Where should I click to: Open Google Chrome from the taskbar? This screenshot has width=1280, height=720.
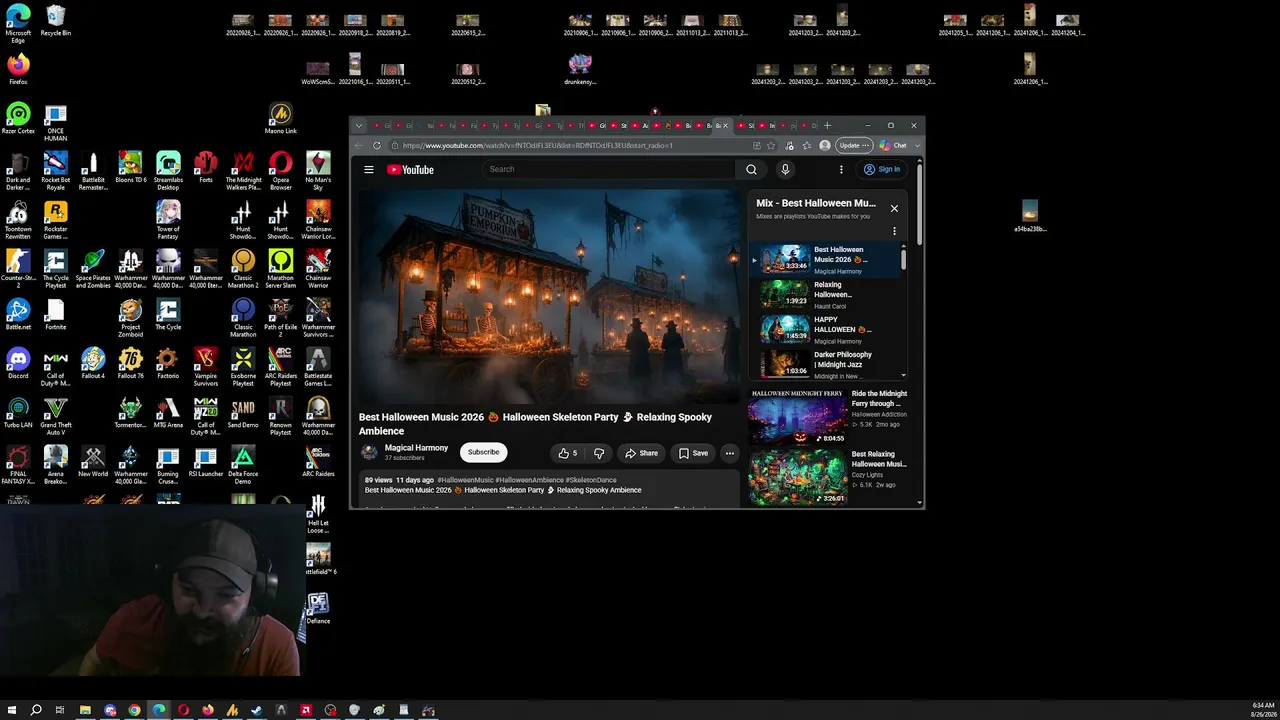coord(134,711)
